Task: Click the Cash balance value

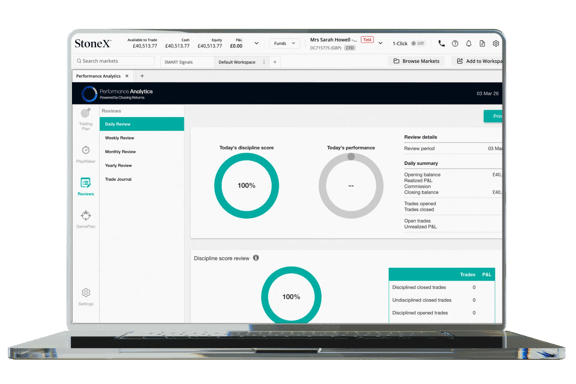Action: 177,46
